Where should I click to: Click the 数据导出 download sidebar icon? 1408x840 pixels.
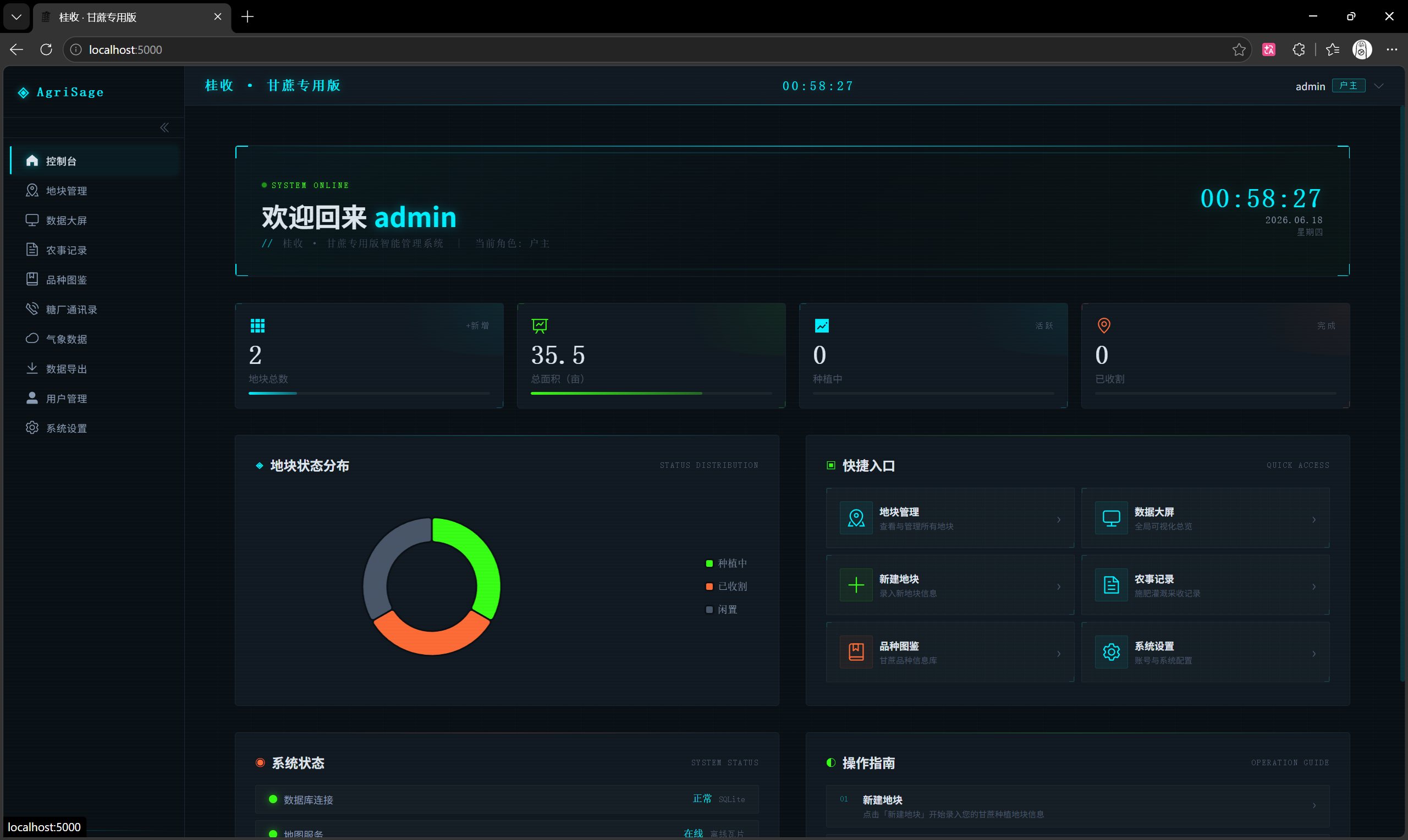(32, 368)
